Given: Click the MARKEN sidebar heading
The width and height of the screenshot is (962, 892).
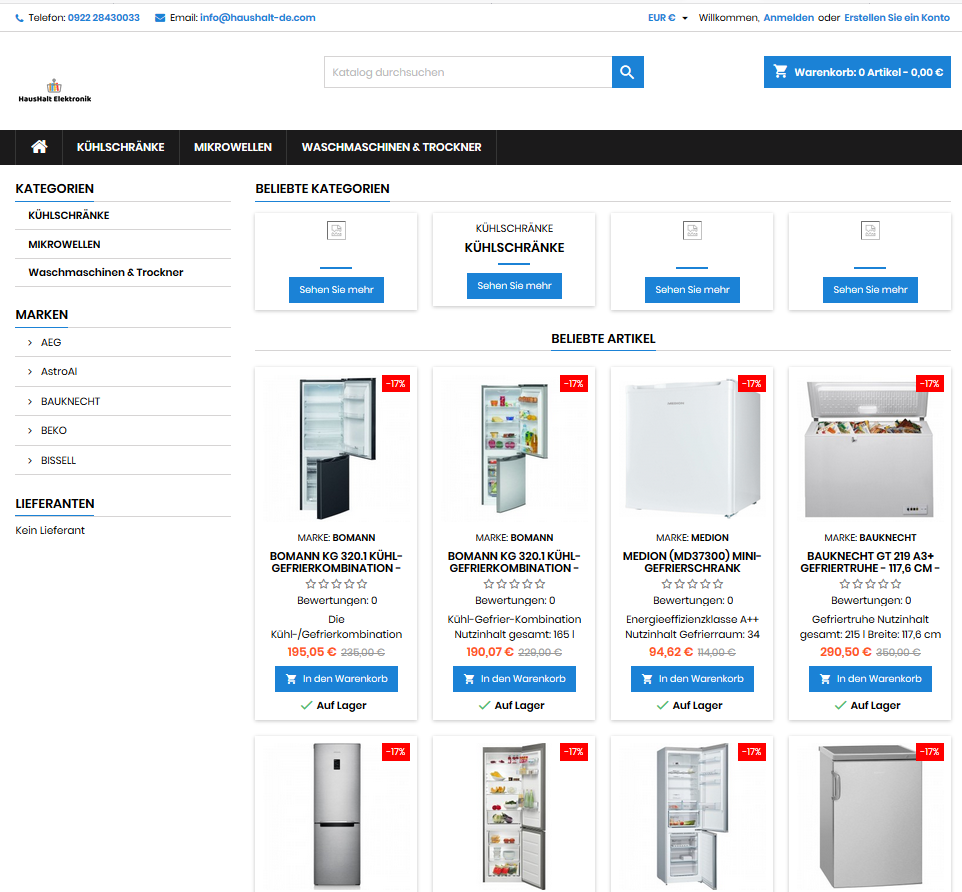Looking at the screenshot, I should tap(42, 315).
